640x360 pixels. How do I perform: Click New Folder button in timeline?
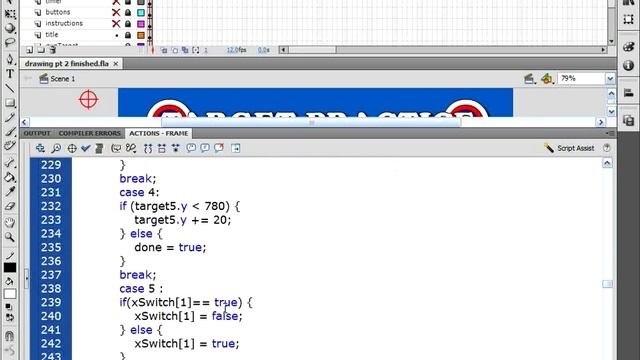coord(41,50)
